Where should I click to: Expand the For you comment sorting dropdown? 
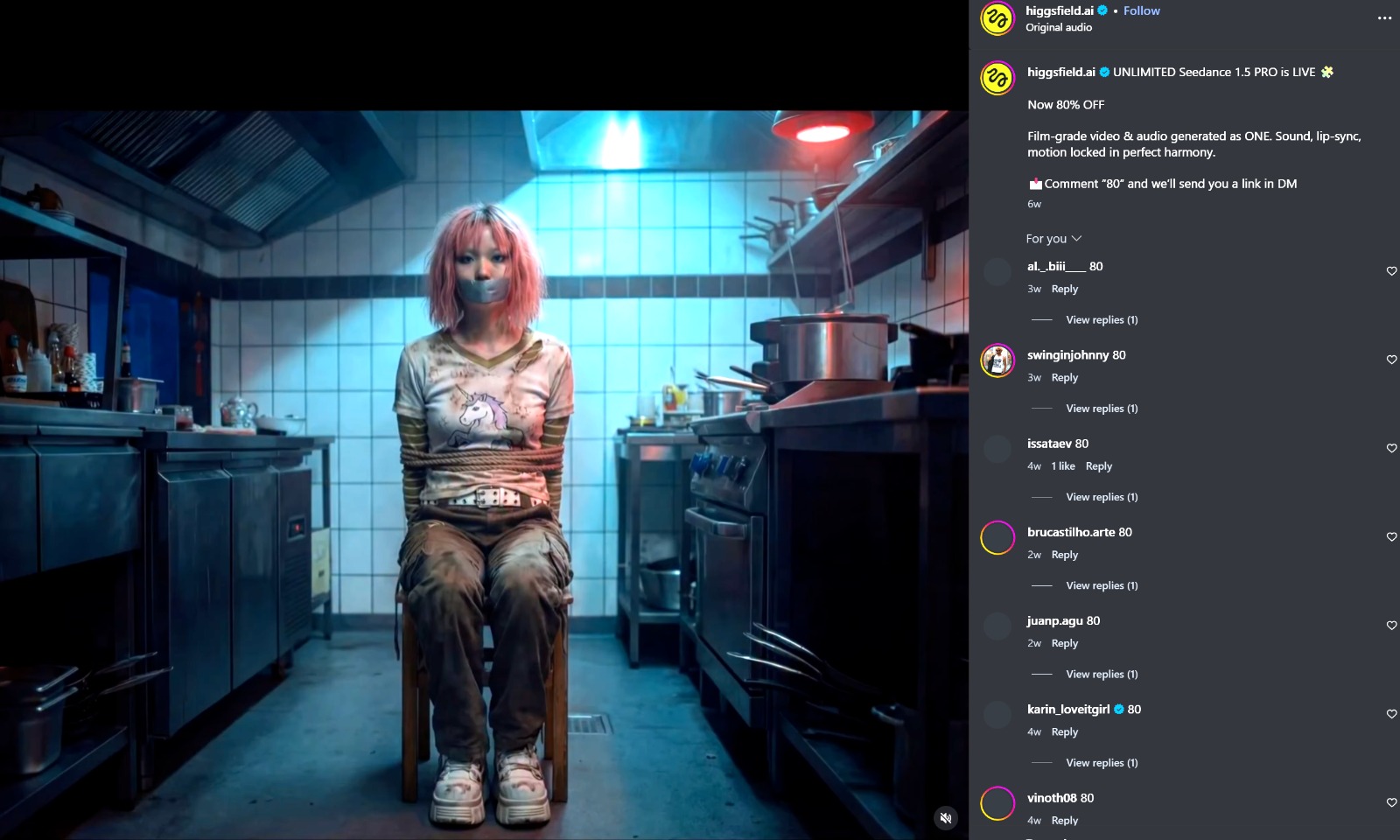coord(1053,239)
